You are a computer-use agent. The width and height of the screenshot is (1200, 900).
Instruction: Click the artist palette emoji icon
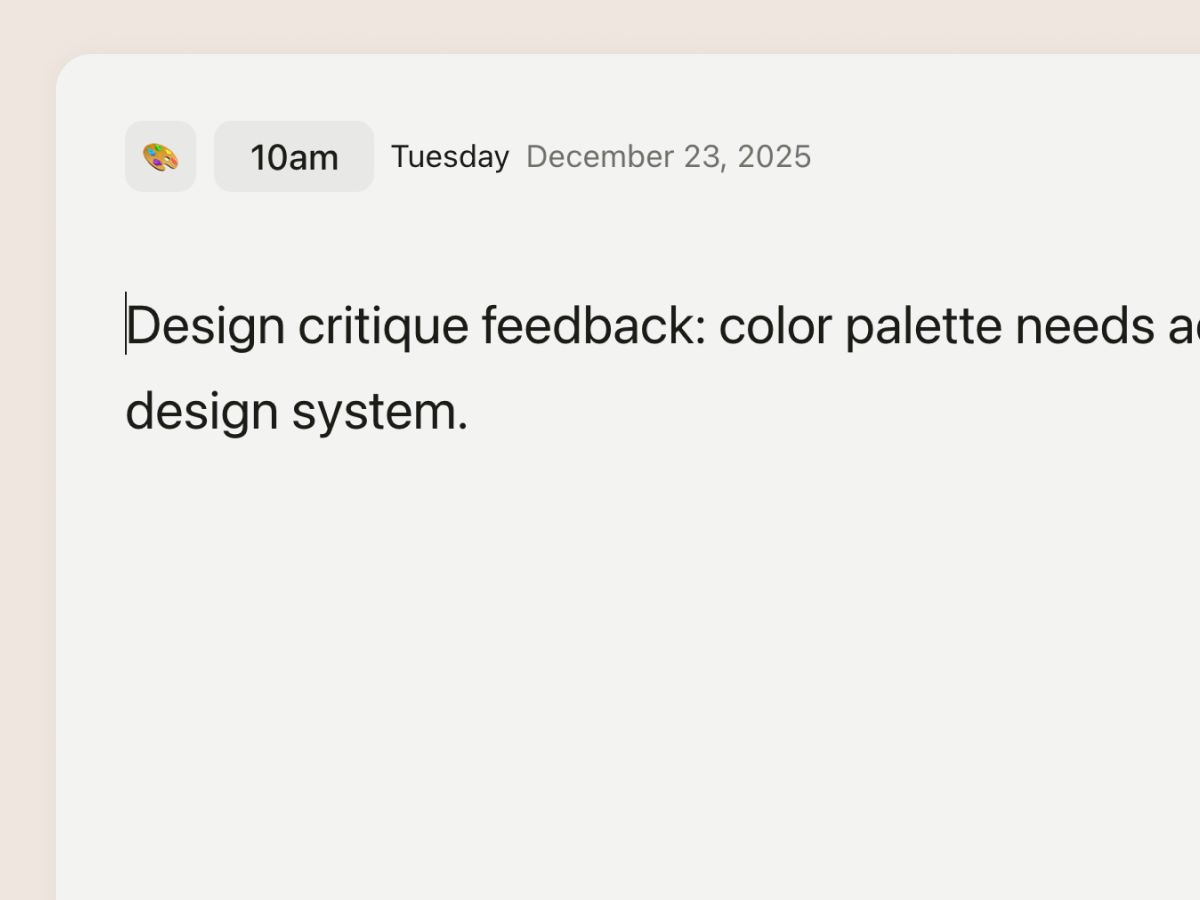(160, 157)
